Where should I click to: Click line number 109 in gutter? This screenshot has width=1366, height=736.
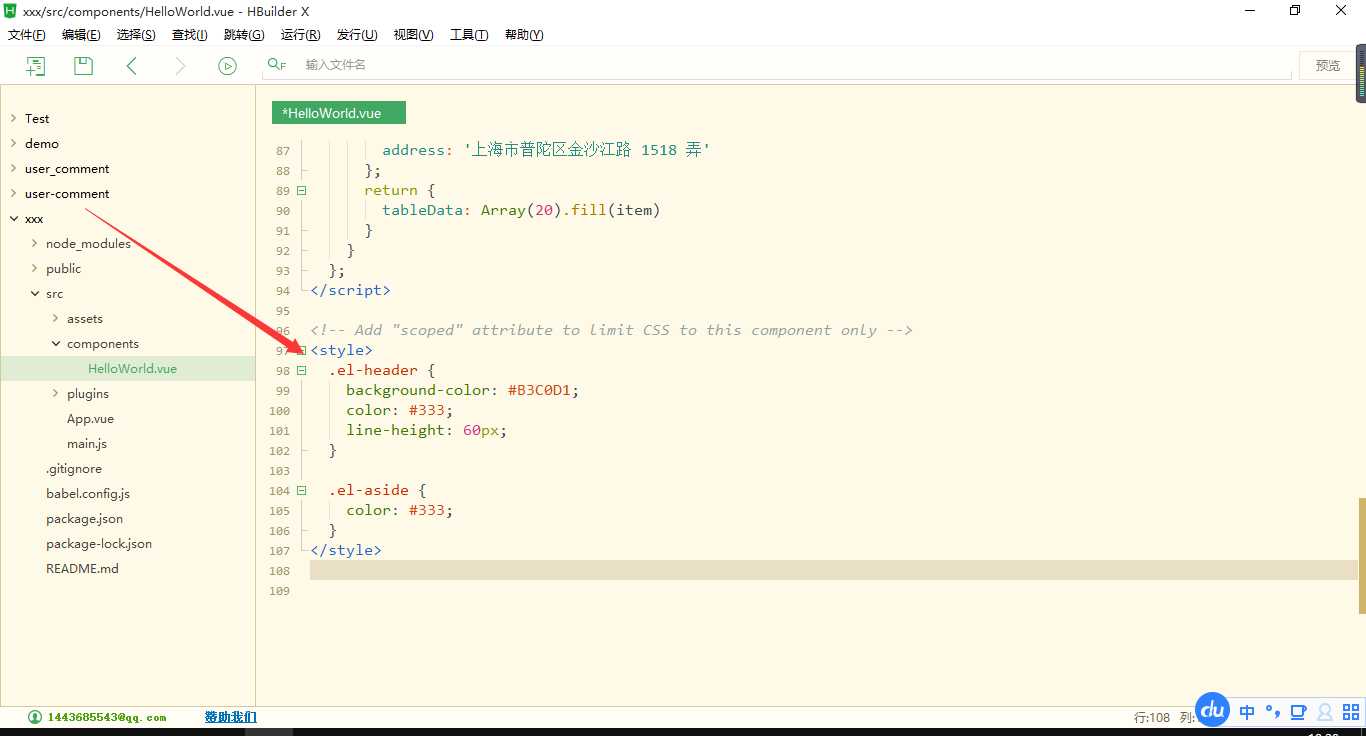[280, 591]
